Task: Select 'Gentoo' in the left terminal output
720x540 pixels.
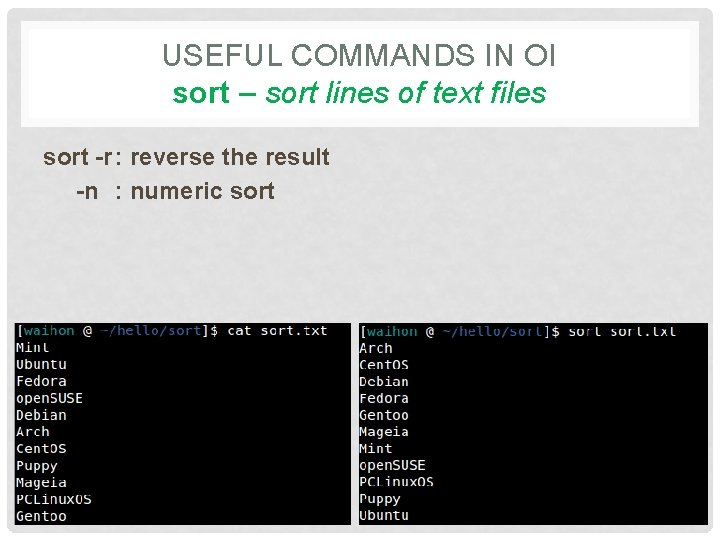Action: pos(41,516)
